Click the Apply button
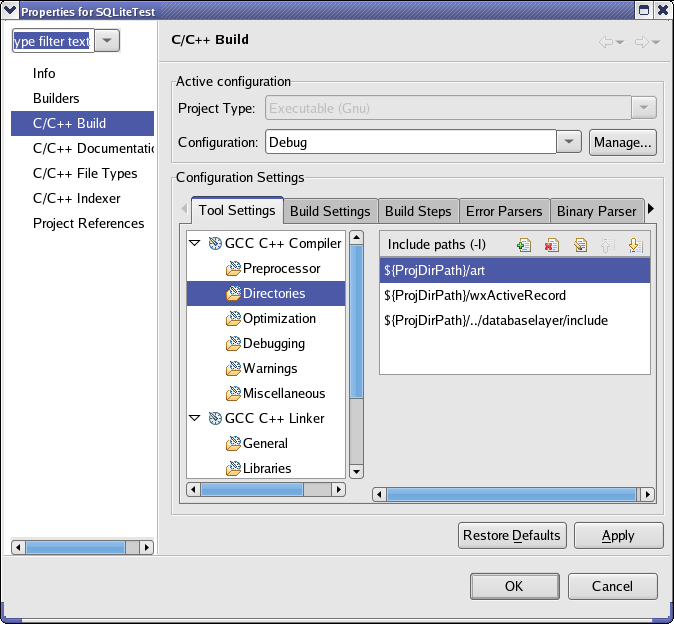This screenshot has width=674, height=624. [619, 535]
